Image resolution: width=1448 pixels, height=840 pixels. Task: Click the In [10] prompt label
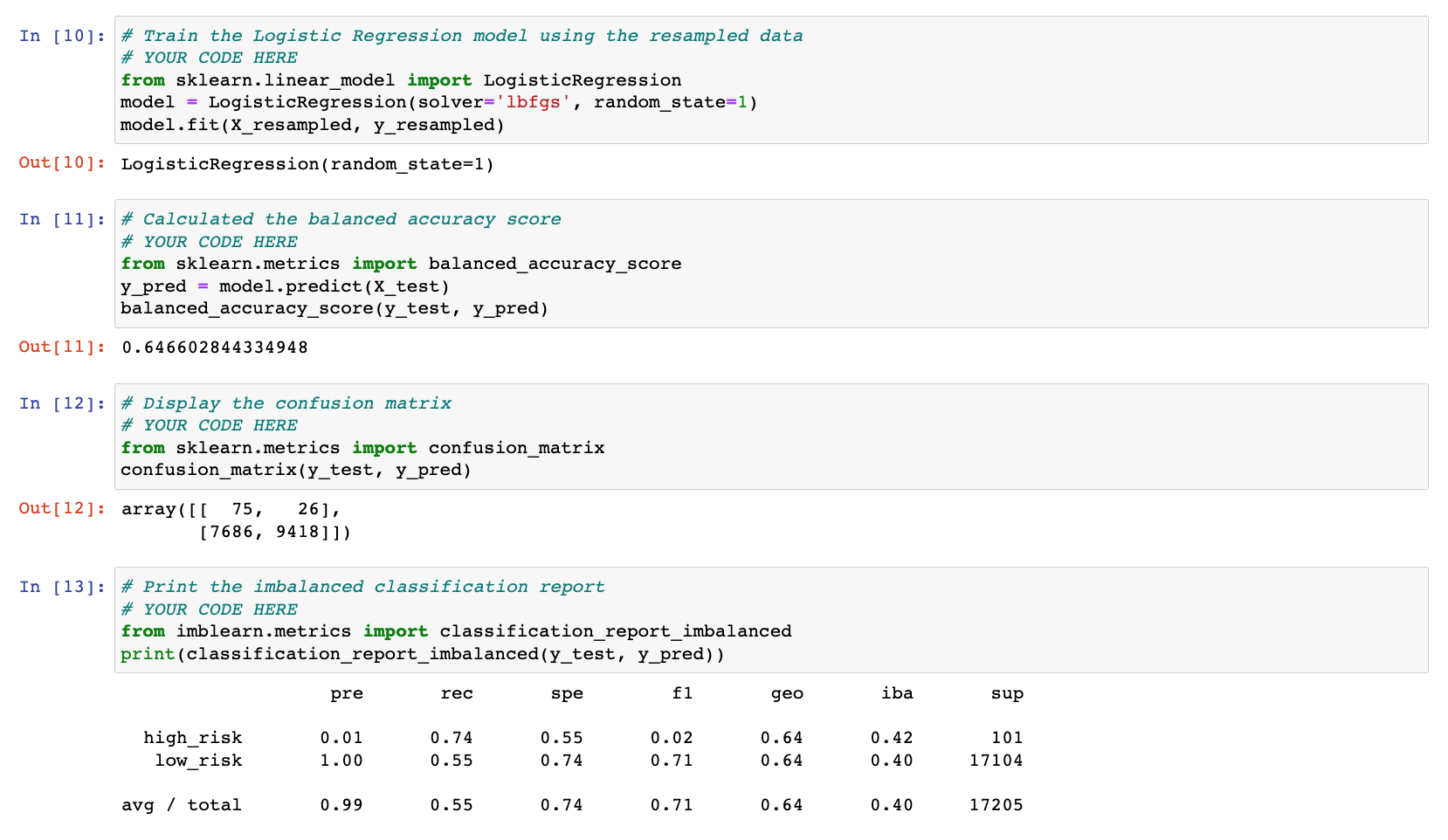(62, 36)
